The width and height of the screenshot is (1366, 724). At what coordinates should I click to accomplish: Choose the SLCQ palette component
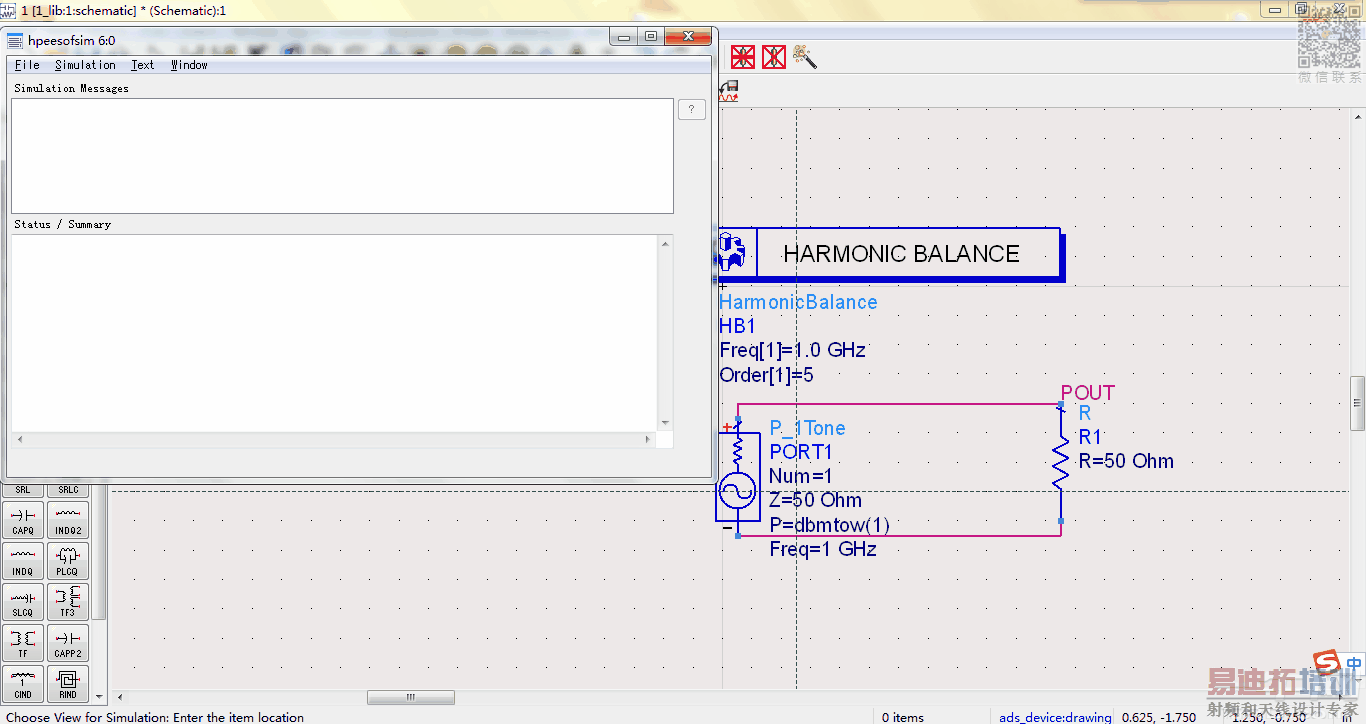(x=23, y=602)
